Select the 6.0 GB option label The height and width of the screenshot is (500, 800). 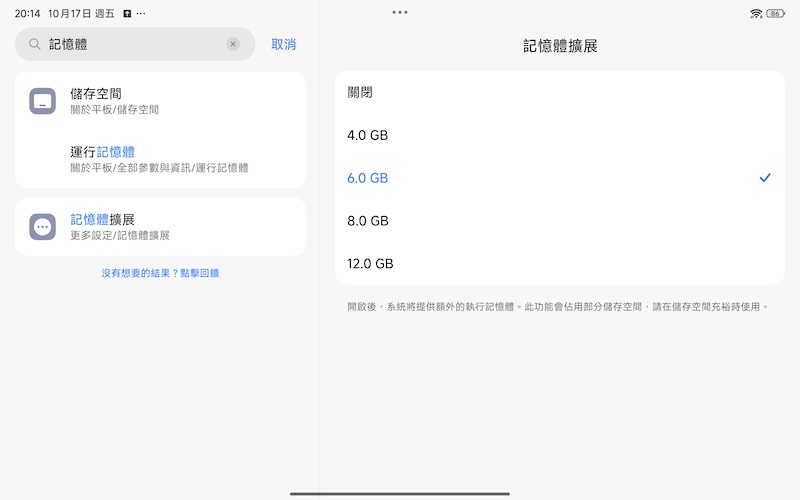[367, 178]
